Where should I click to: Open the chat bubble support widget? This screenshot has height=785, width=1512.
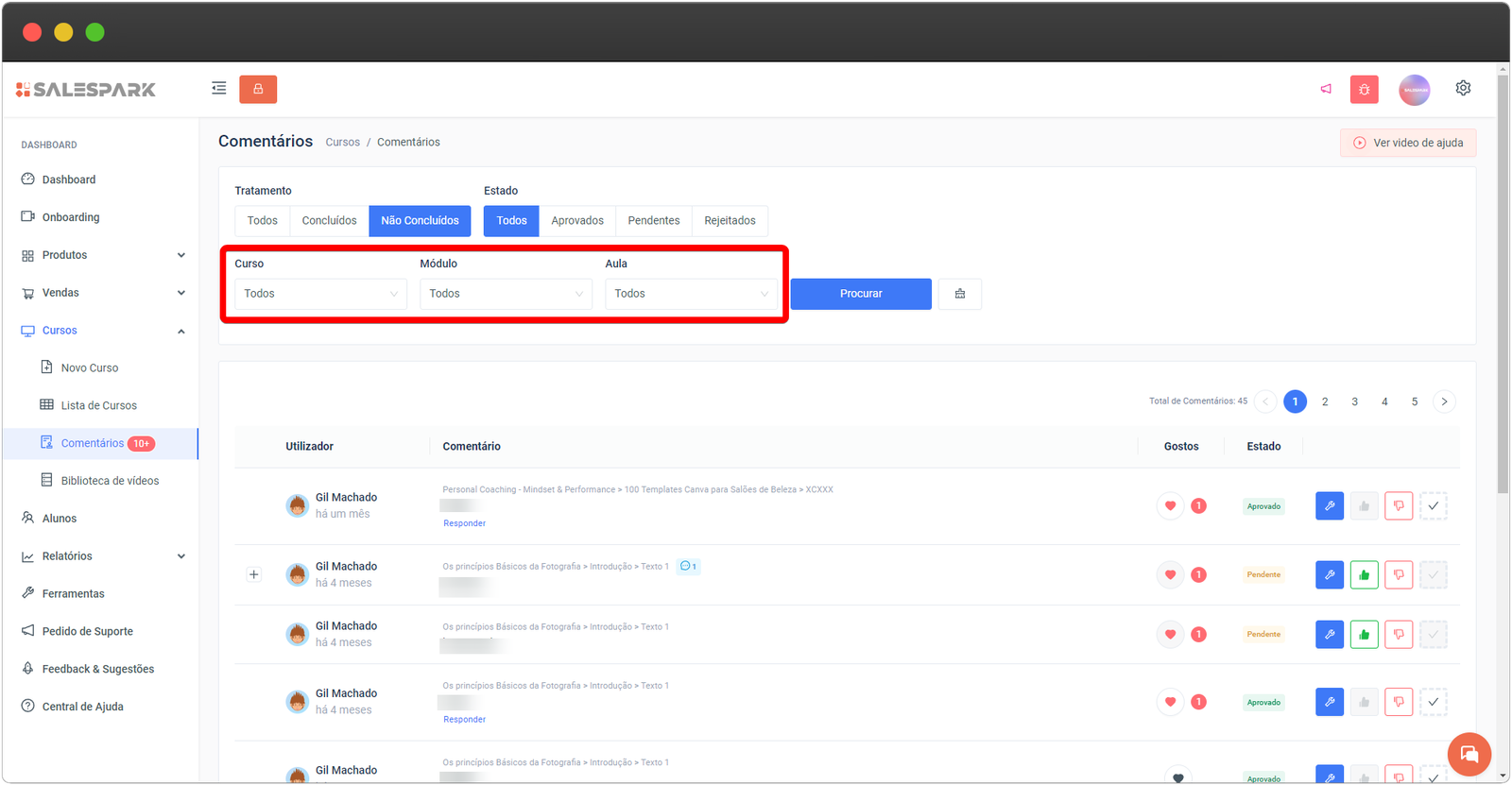1469,754
